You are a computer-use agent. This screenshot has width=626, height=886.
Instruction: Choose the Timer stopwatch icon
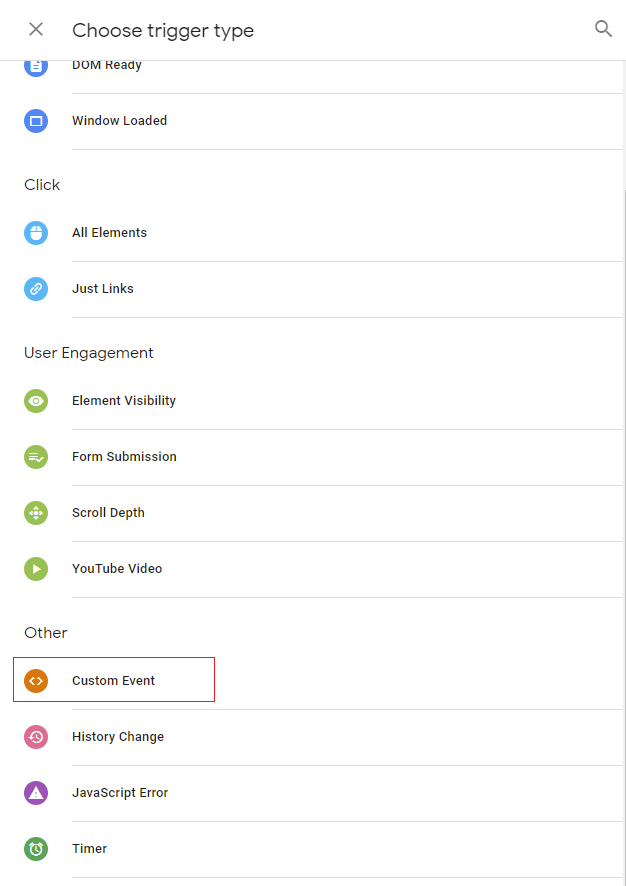pyautogui.click(x=36, y=849)
